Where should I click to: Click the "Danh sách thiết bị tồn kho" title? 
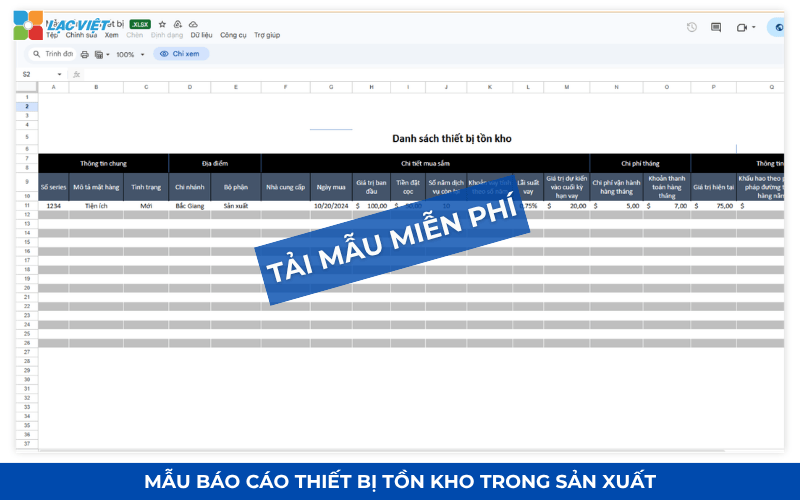pos(452,138)
